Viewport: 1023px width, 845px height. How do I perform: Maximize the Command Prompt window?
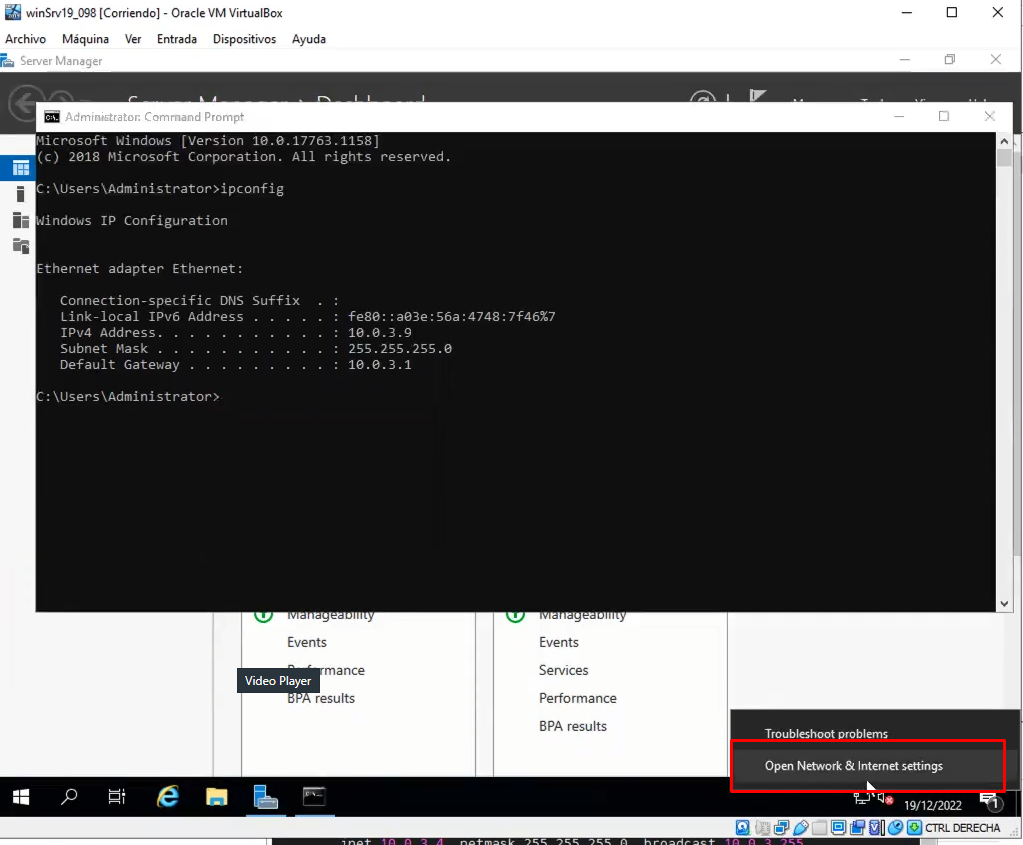pos(943,116)
